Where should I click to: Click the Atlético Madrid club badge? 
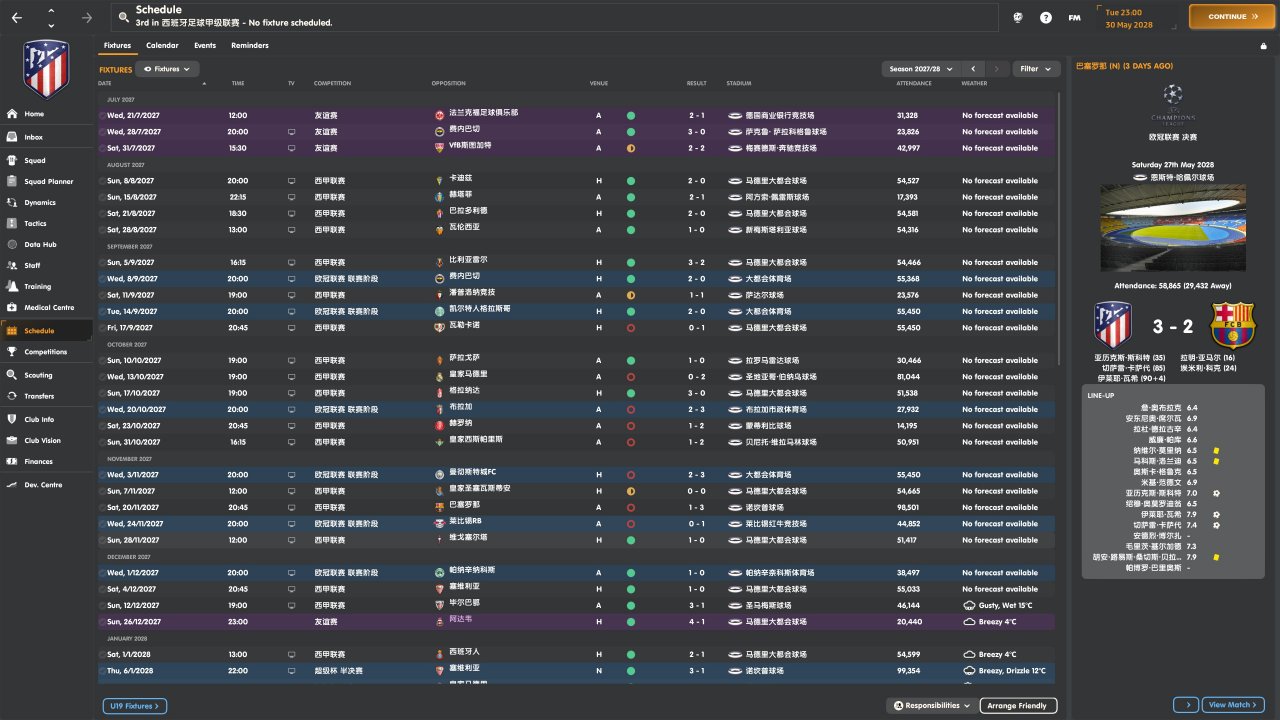[46, 68]
